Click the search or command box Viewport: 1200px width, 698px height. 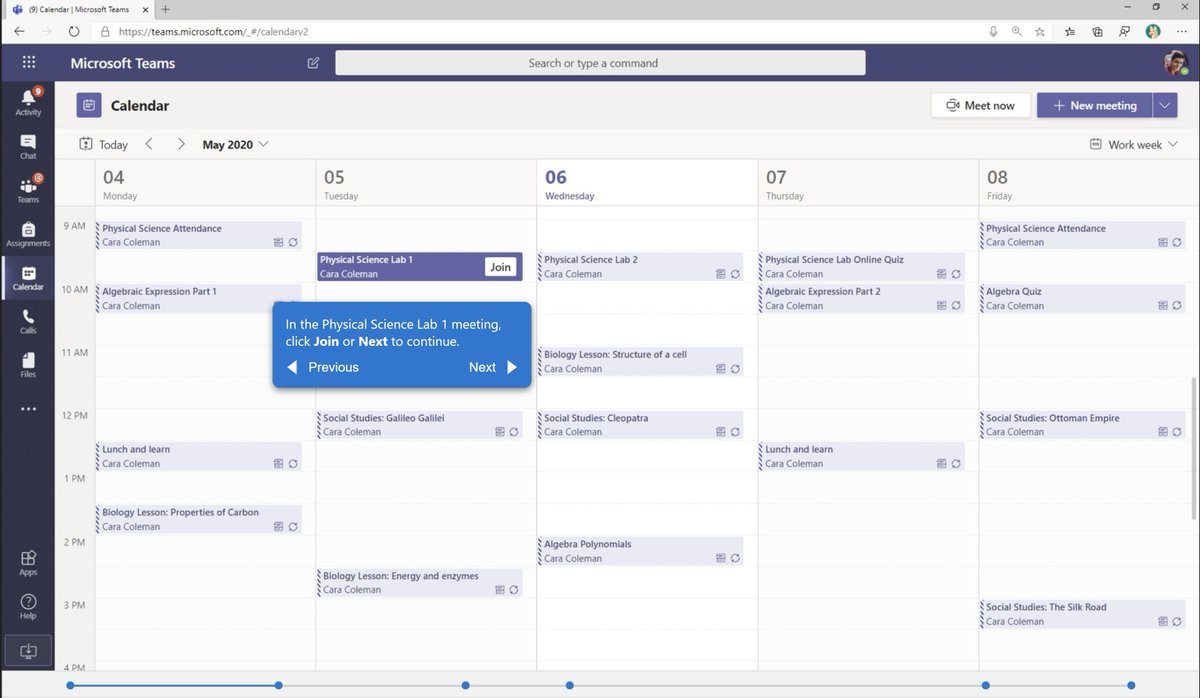point(600,63)
